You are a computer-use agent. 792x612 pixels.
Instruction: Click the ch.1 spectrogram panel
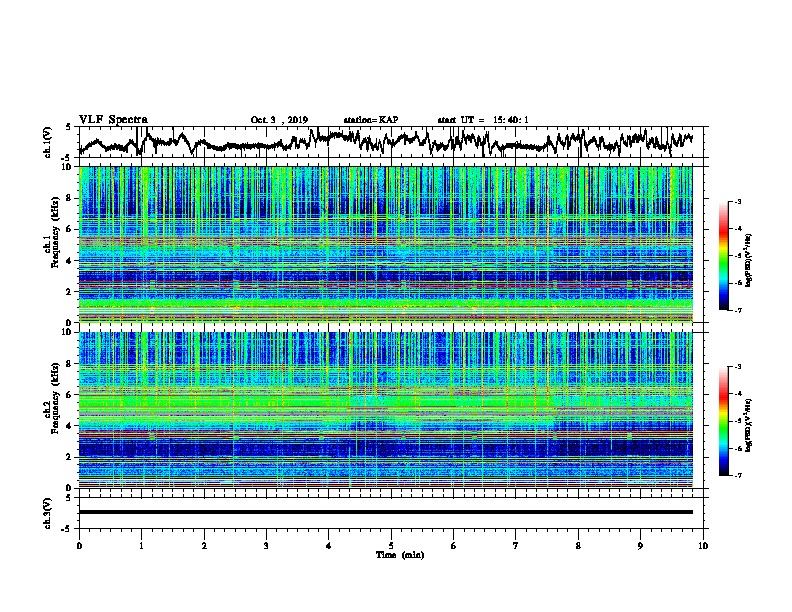[386, 244]
